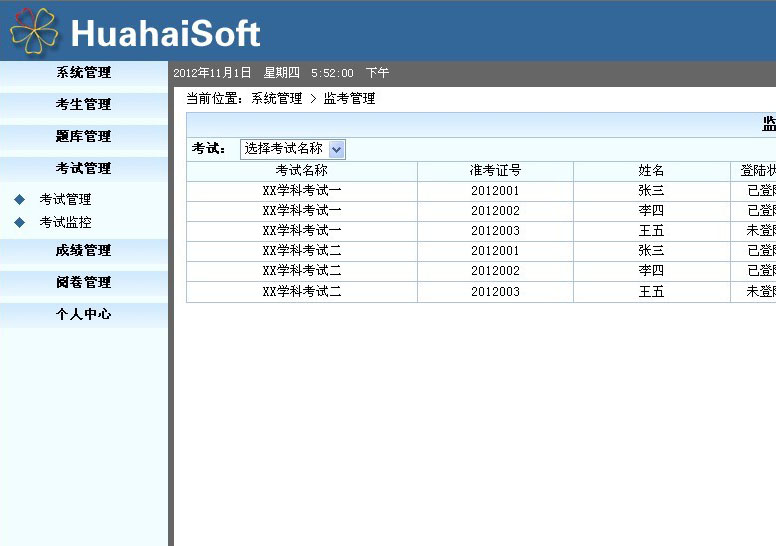Expand the 考生管理 sidebar menu
This screenshot has height=546, width=776.
(84, 104)
